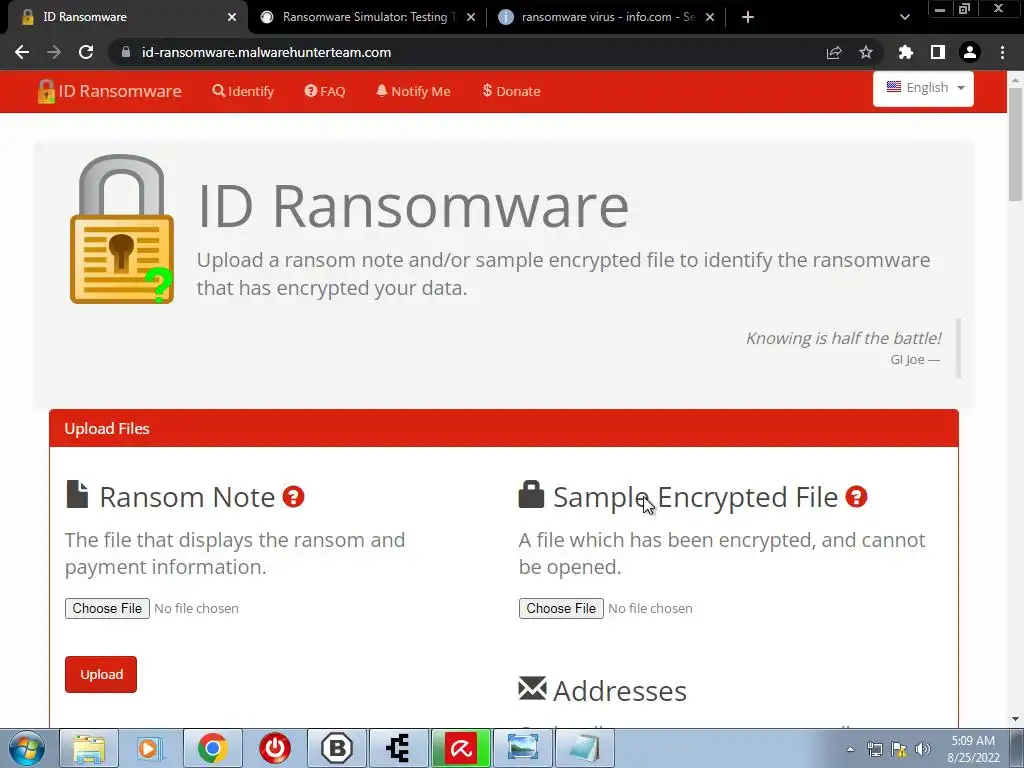Screen dimensions: 1024x768
Task: Go back to the previous page
Action: 22,52
